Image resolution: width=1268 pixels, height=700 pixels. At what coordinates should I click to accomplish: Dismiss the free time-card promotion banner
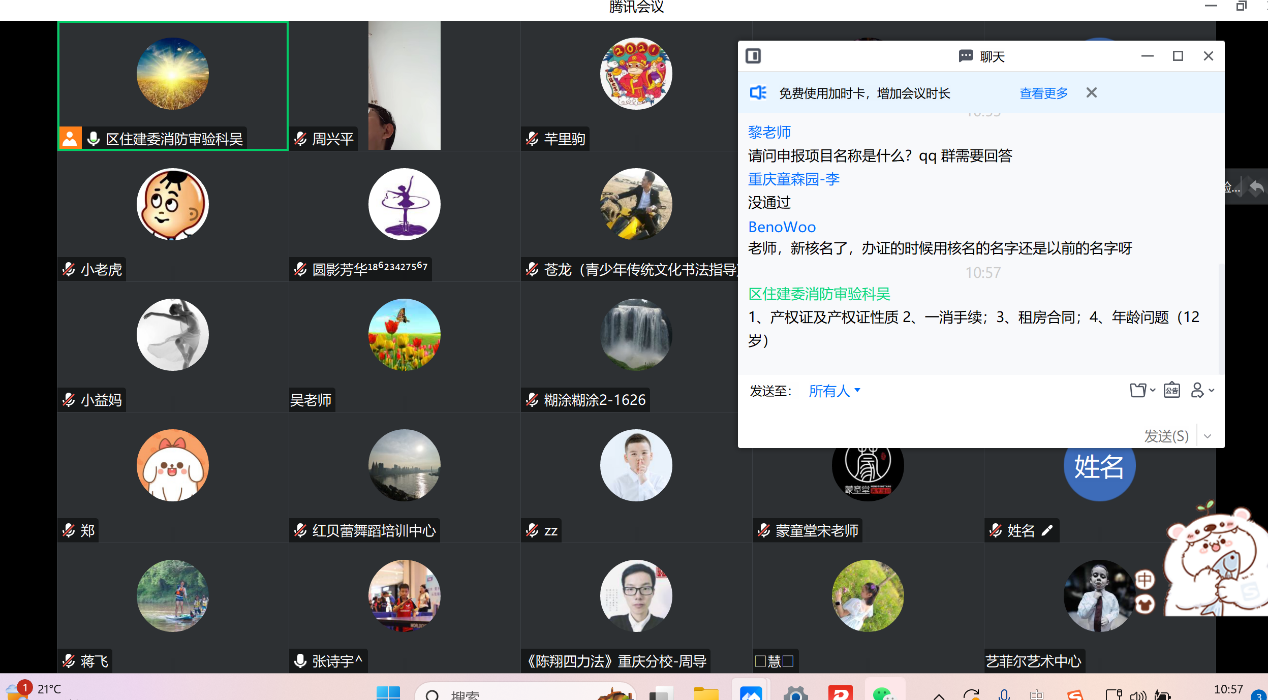[1091, 93]
